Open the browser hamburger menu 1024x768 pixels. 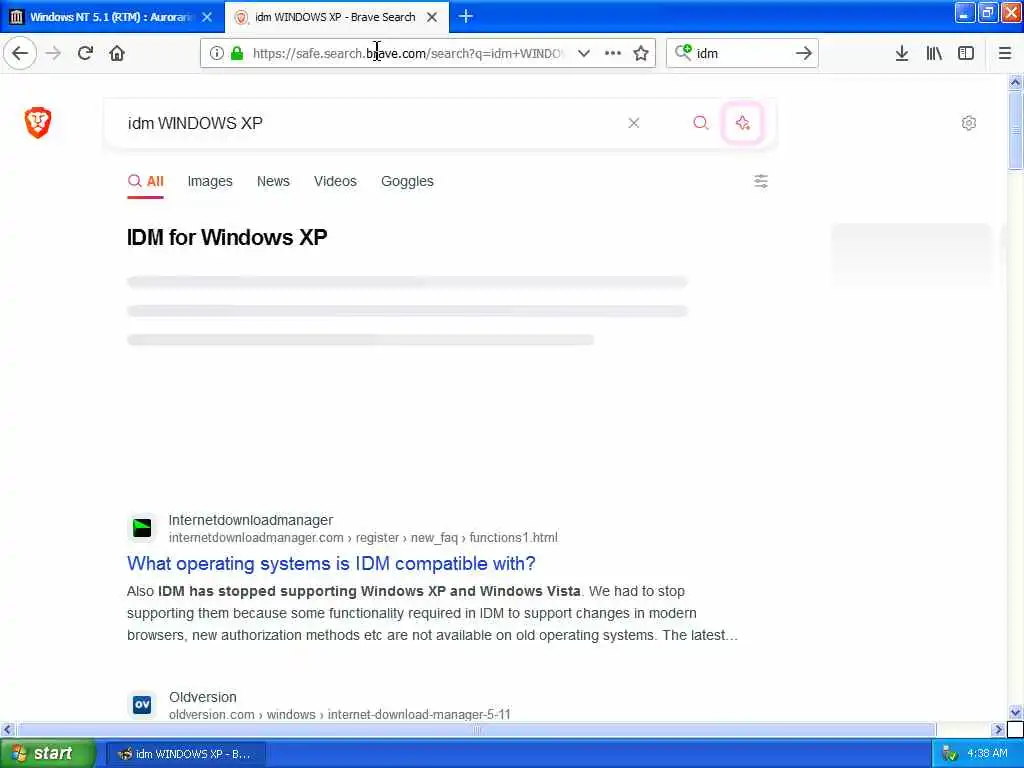tap(1004, 53)
